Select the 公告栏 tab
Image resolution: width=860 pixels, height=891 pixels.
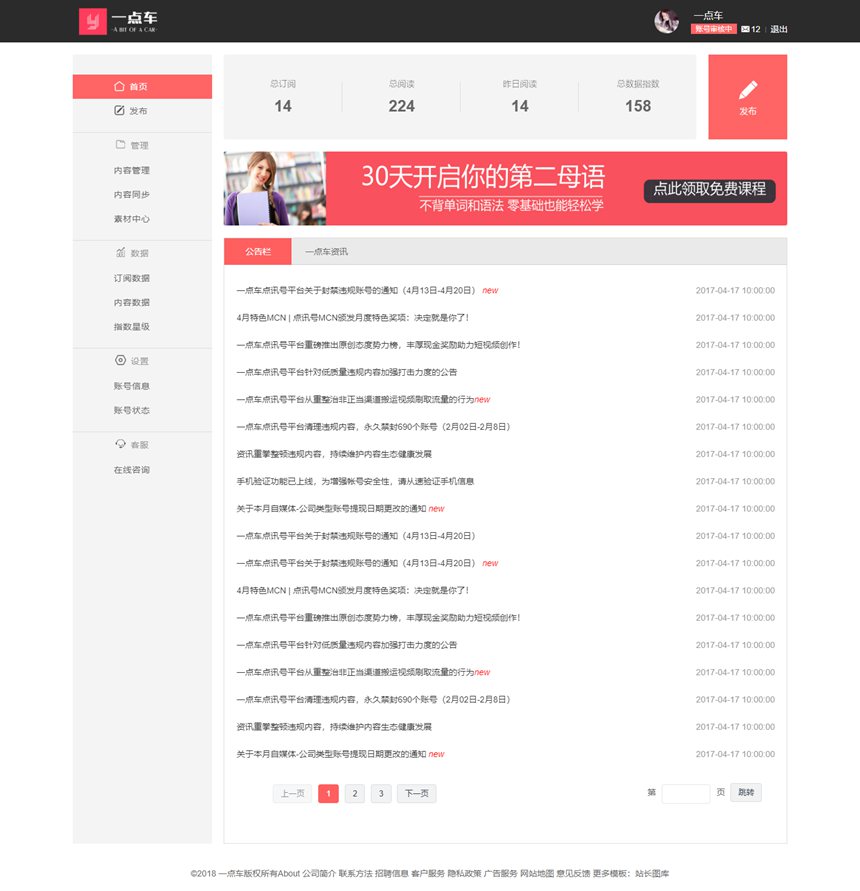click(x=257, y=252)
